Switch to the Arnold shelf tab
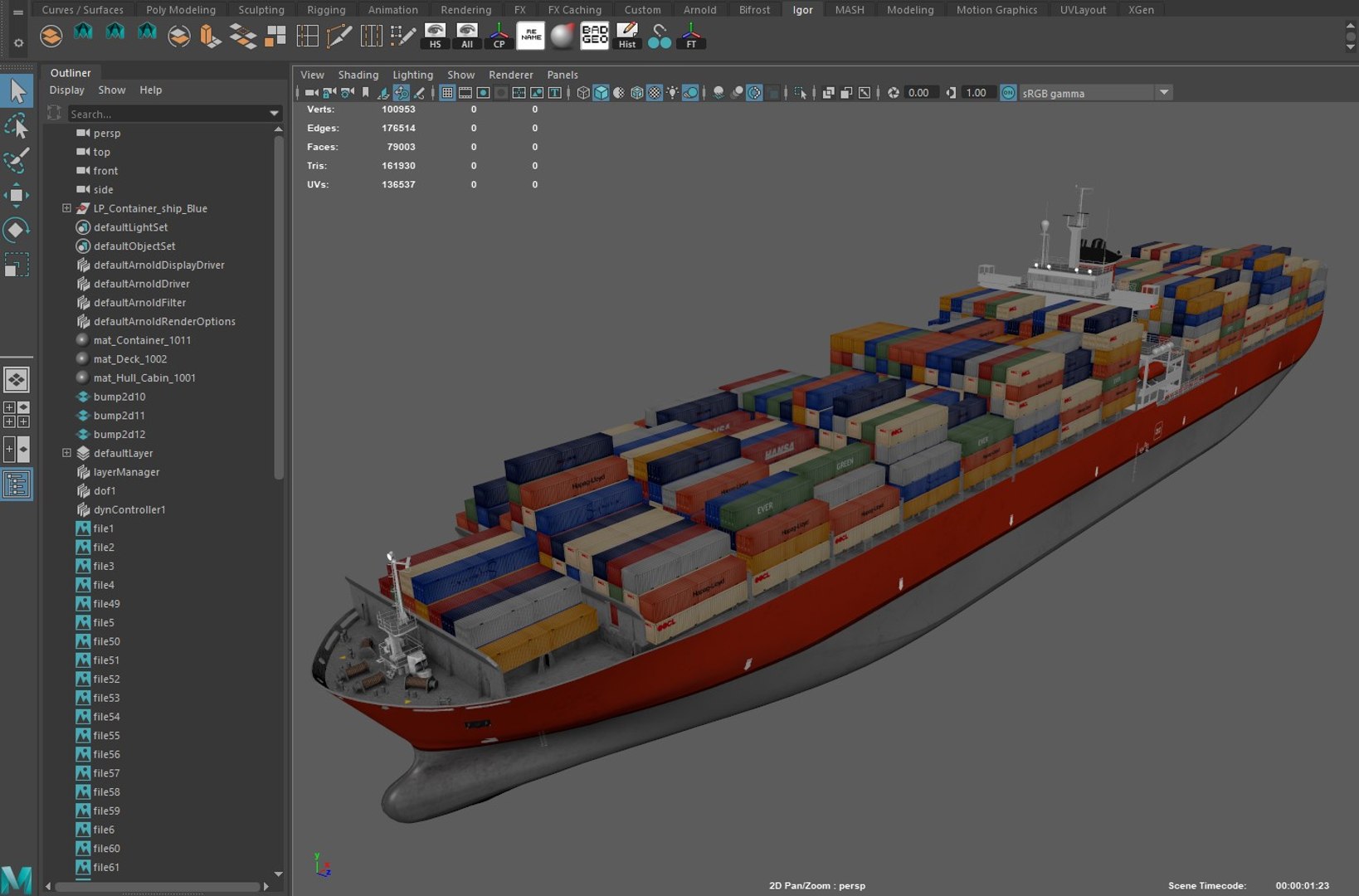This screenshot has height=896, width=1359. click(699, 10)
